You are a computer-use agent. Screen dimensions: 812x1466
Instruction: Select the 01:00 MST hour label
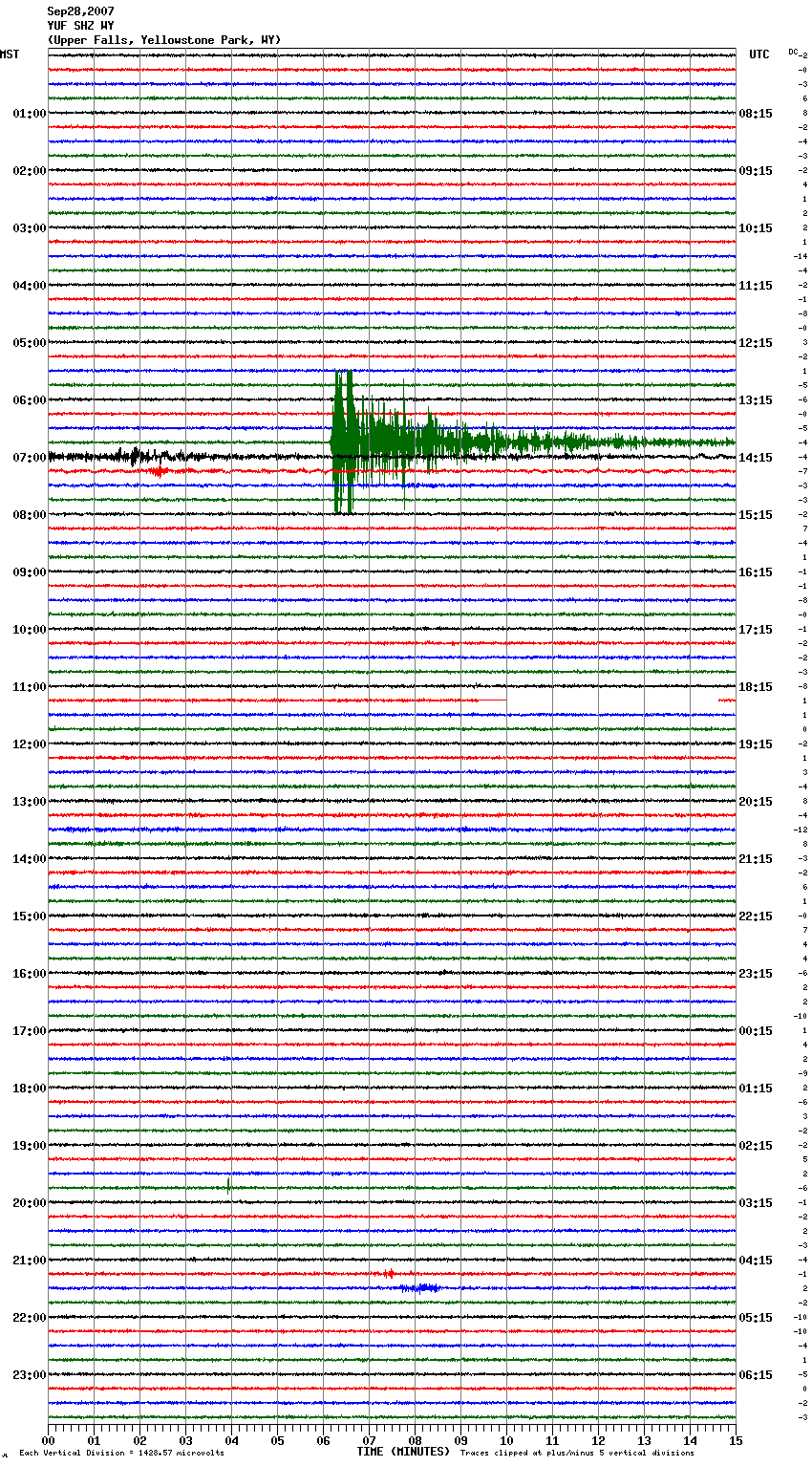click(x=30, y=114)
